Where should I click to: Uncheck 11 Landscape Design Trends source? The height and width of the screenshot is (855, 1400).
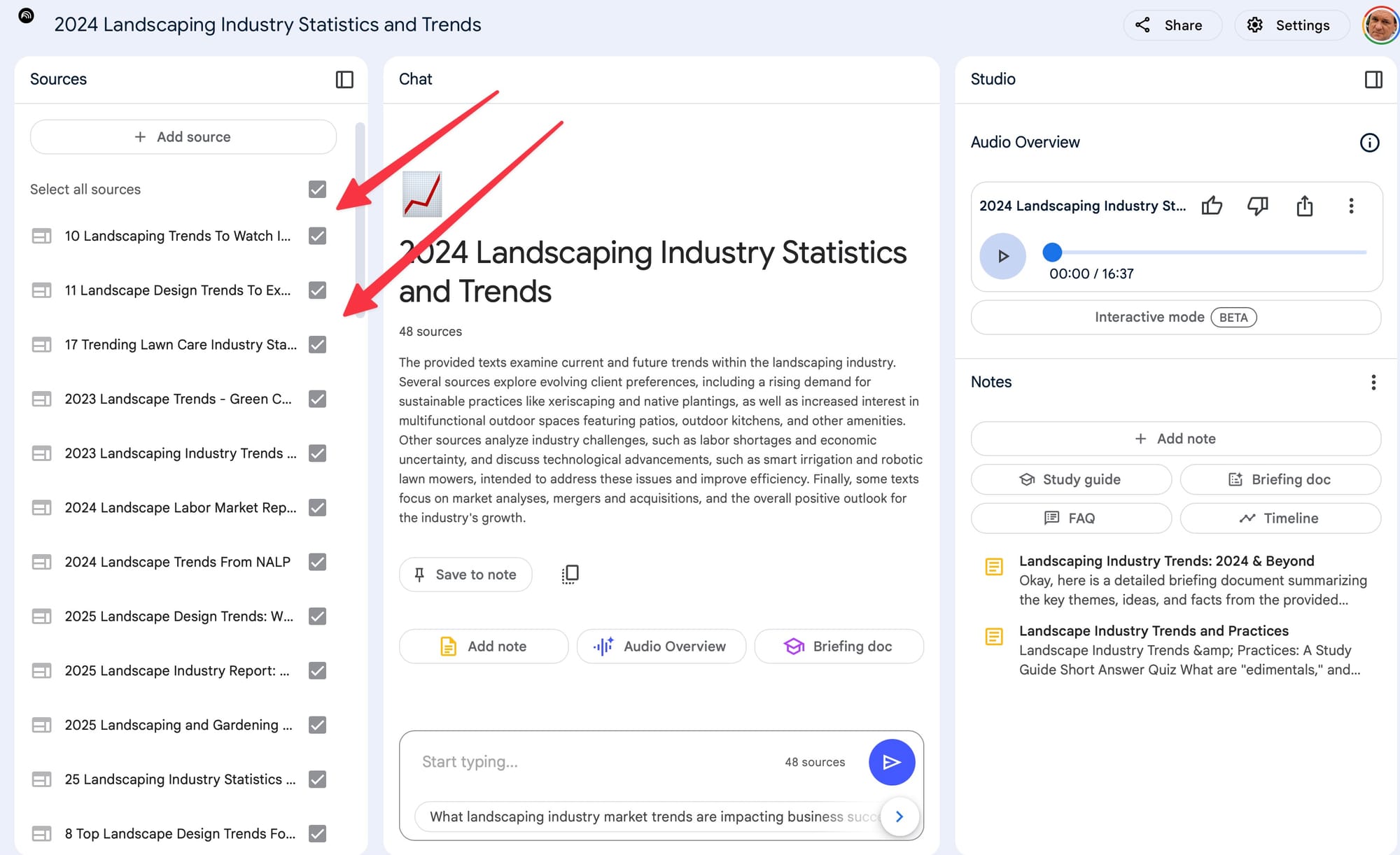tap(317, 290)
